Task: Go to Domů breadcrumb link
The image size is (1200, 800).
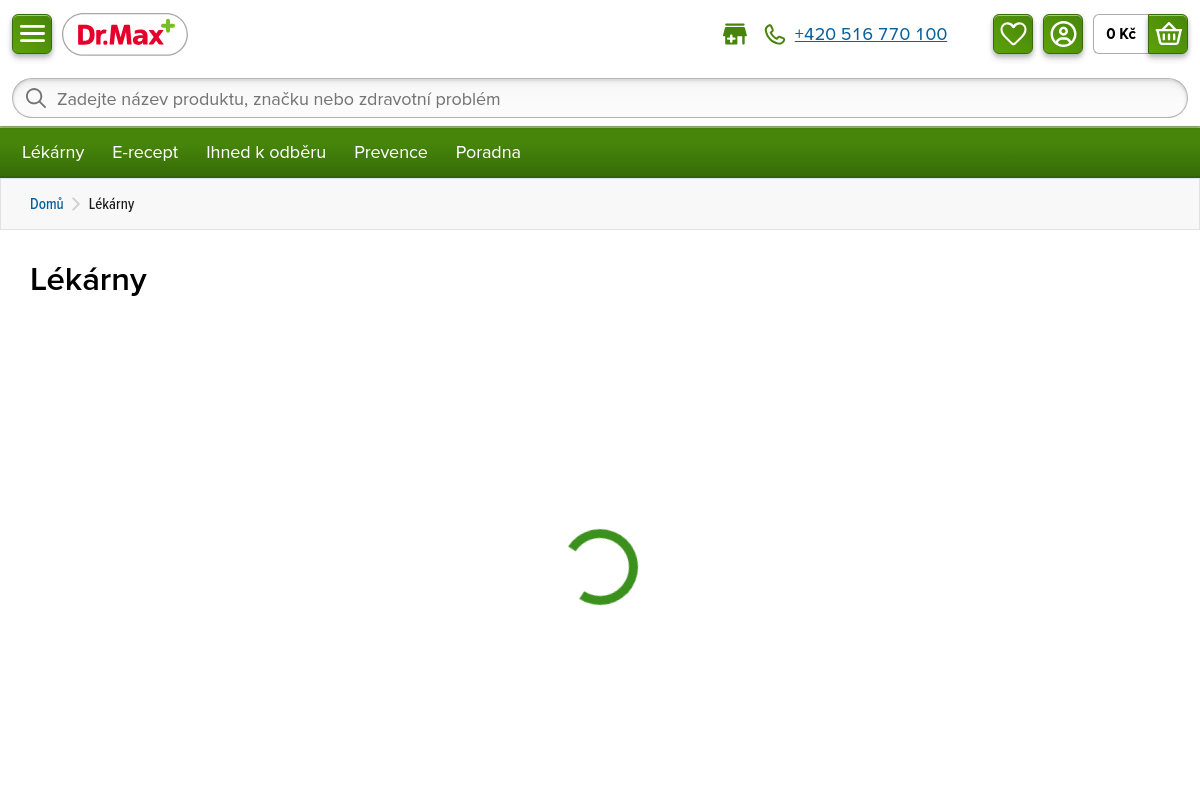Action: click(47, 204)
